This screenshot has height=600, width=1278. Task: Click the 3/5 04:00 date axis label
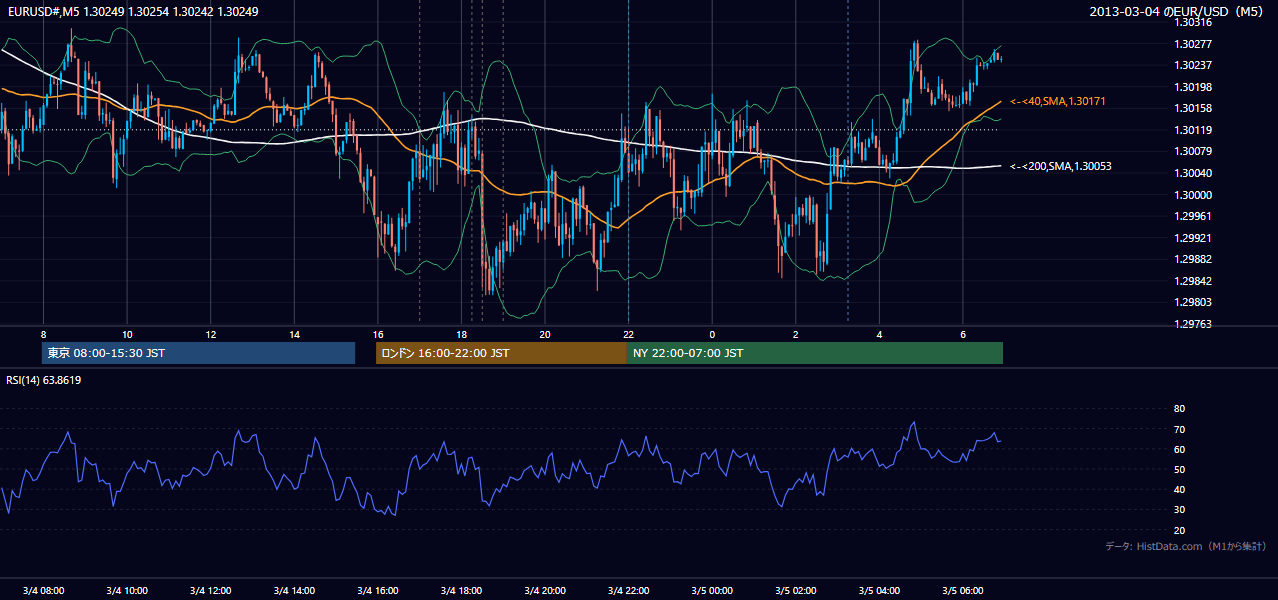click(x=879, y=590)
